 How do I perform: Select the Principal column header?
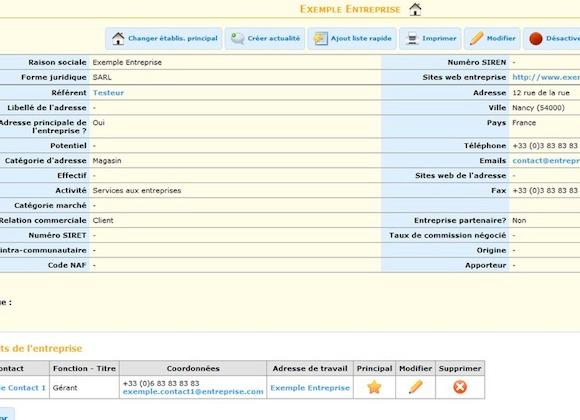[374, 369]
